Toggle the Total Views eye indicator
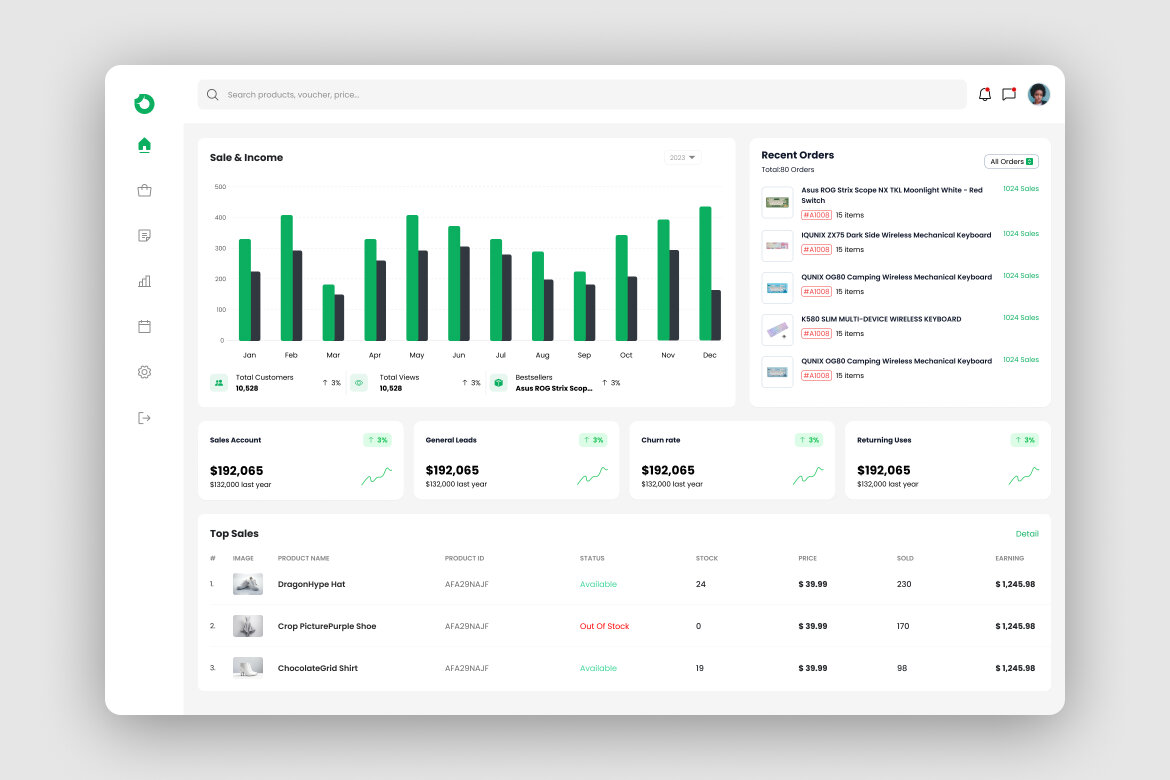 point(359,382)
